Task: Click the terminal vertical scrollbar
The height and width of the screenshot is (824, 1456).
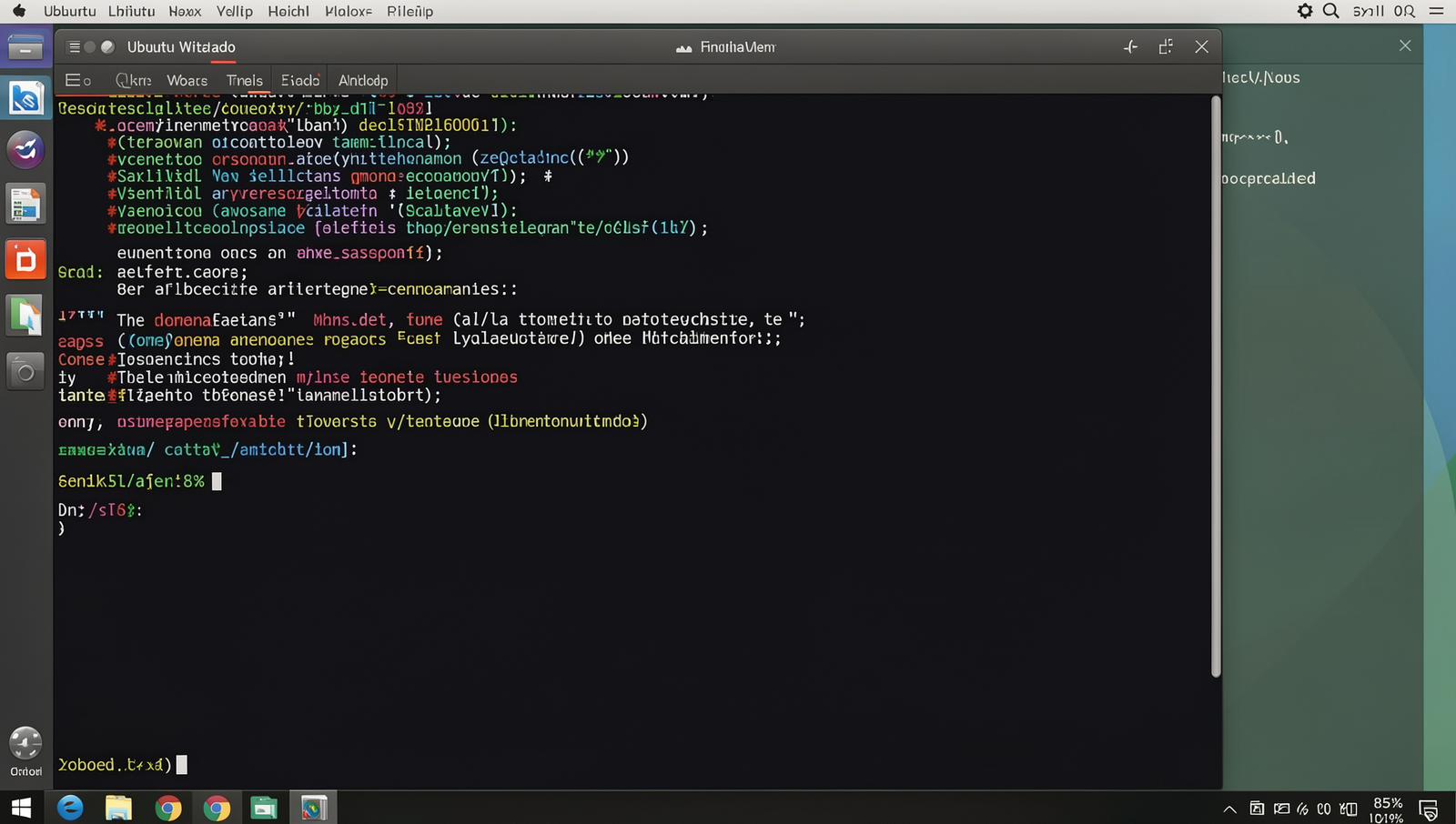Action: point(1216,386)
